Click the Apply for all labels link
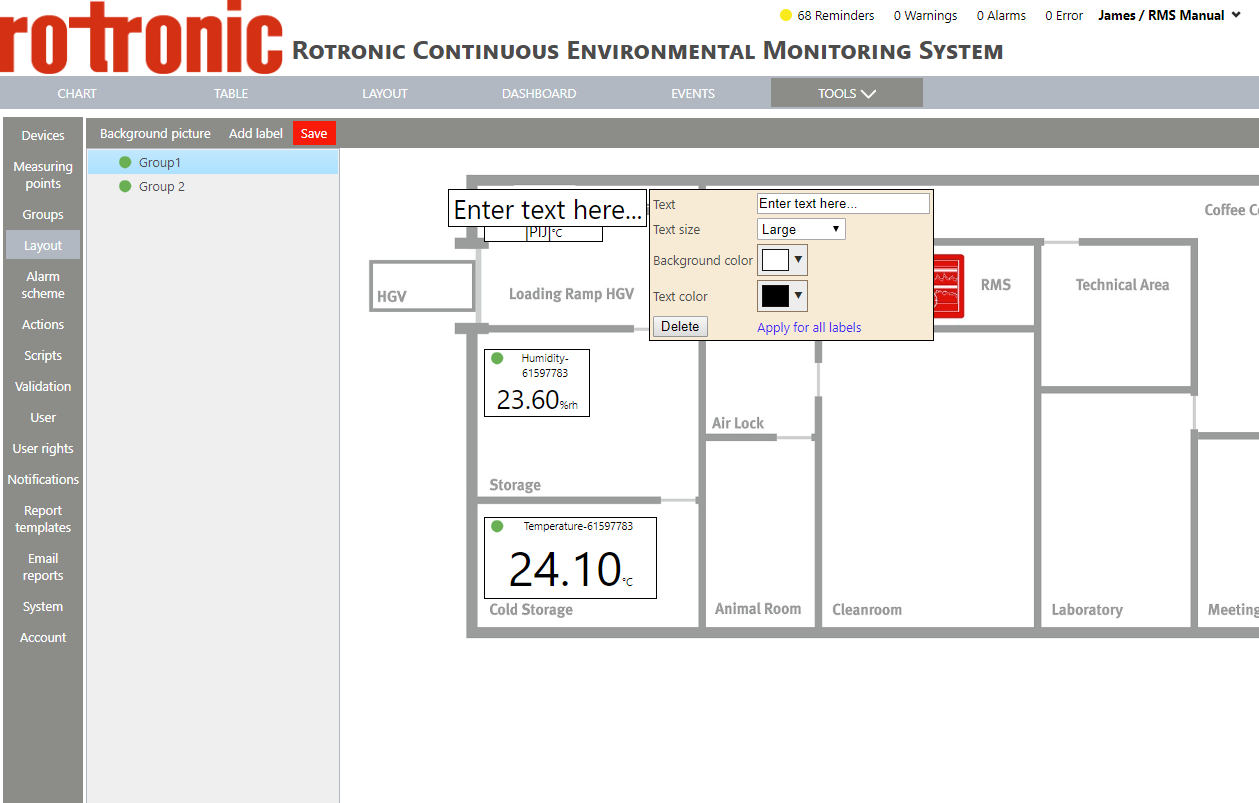 click(809, 327)
